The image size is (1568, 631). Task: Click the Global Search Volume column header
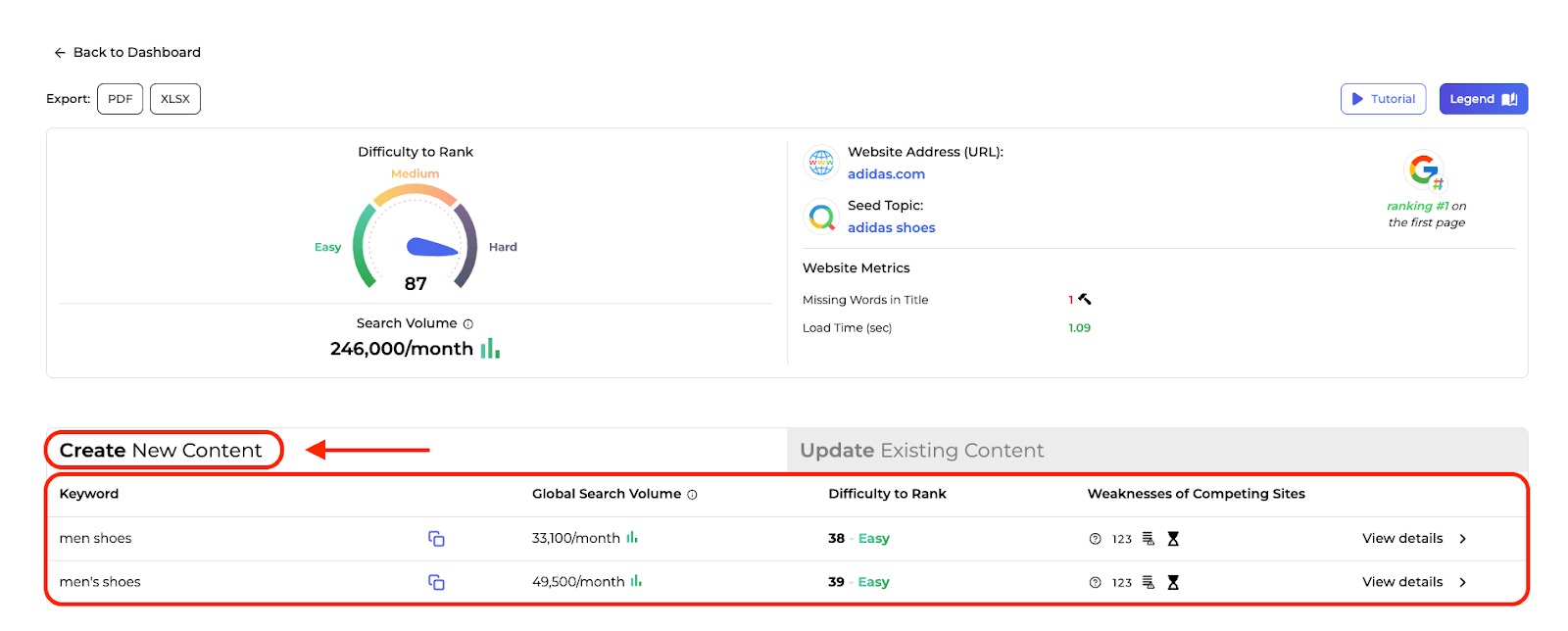(607, 494)
